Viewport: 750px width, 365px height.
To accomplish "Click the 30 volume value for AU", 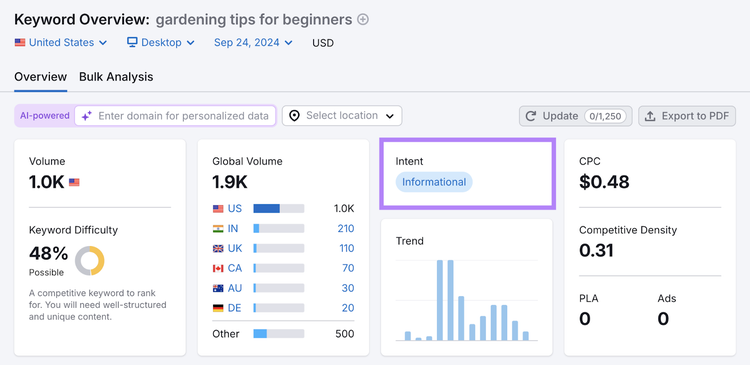I will click(348, 288).
